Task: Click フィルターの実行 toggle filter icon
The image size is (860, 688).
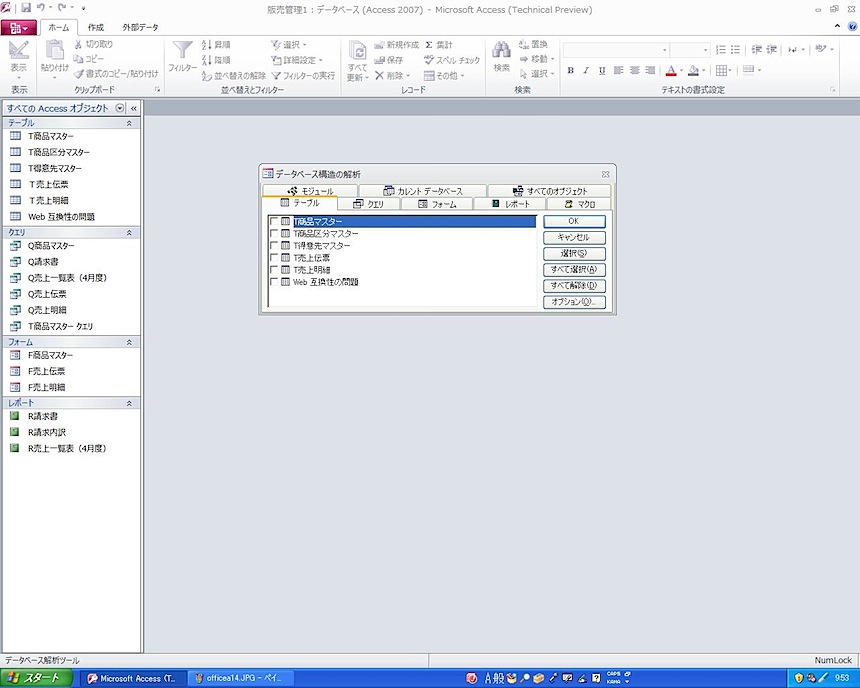Action: click(x=276, y=76)
